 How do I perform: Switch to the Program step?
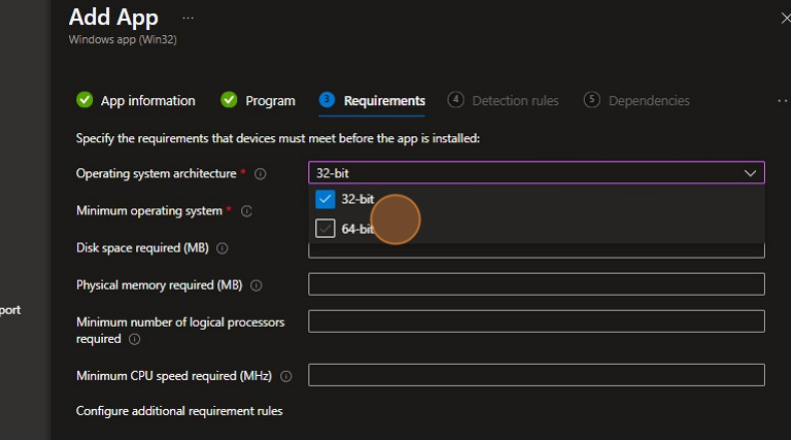pyautogui.click(x=270, y=101)
